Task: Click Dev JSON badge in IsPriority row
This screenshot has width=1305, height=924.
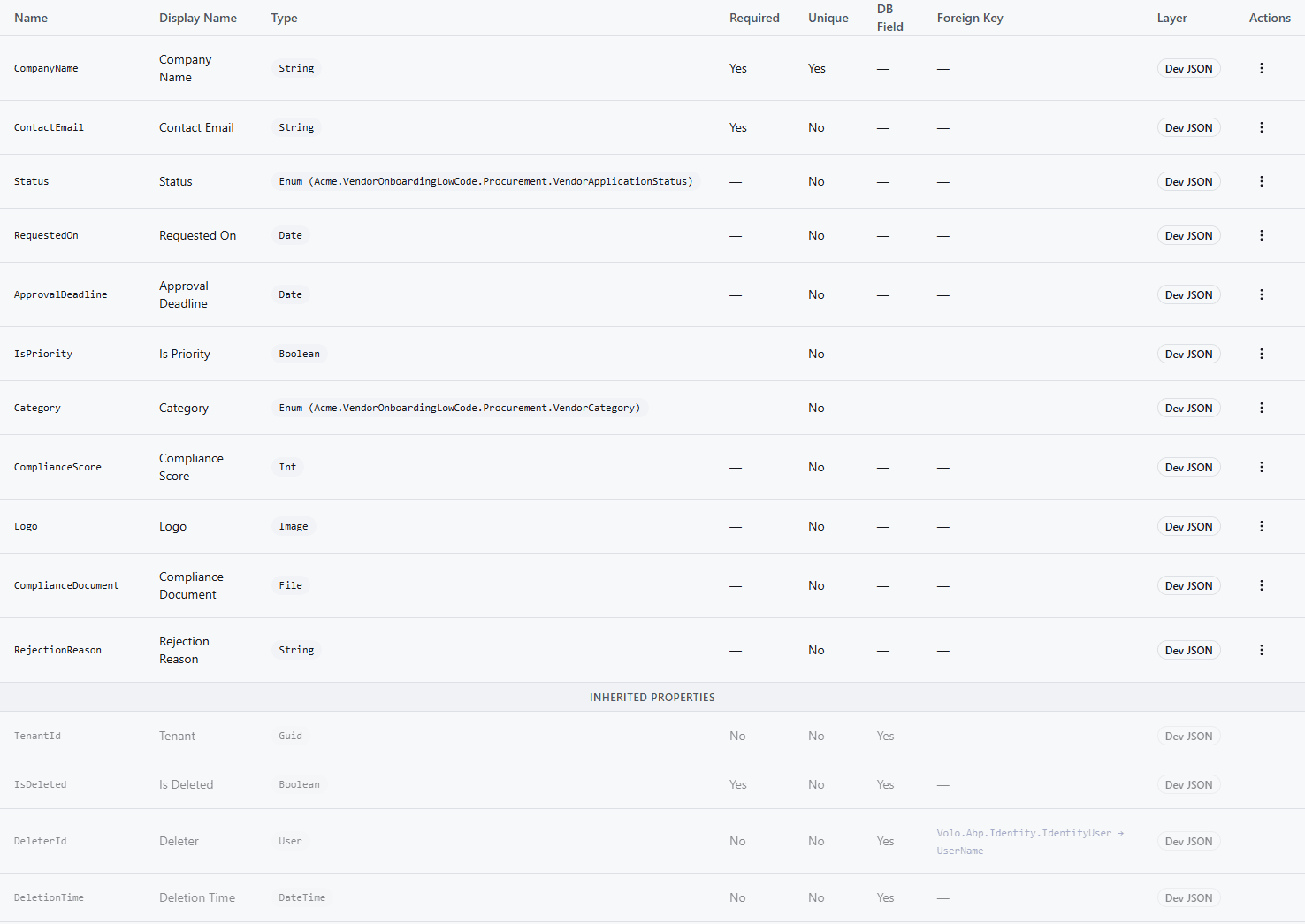Action: [1188, 354]
